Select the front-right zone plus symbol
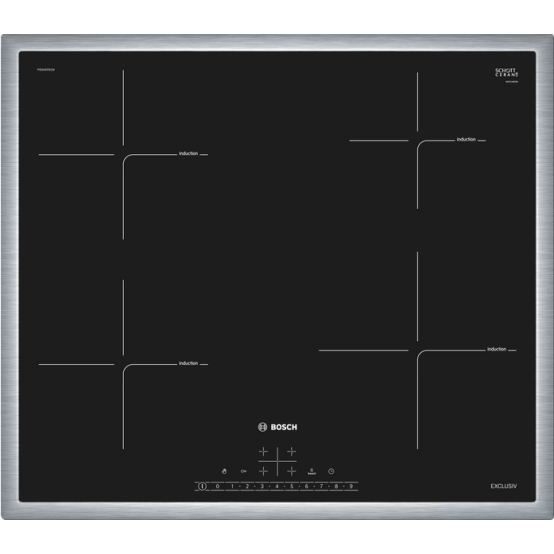554x554 pixels. [x=291, y=471]
